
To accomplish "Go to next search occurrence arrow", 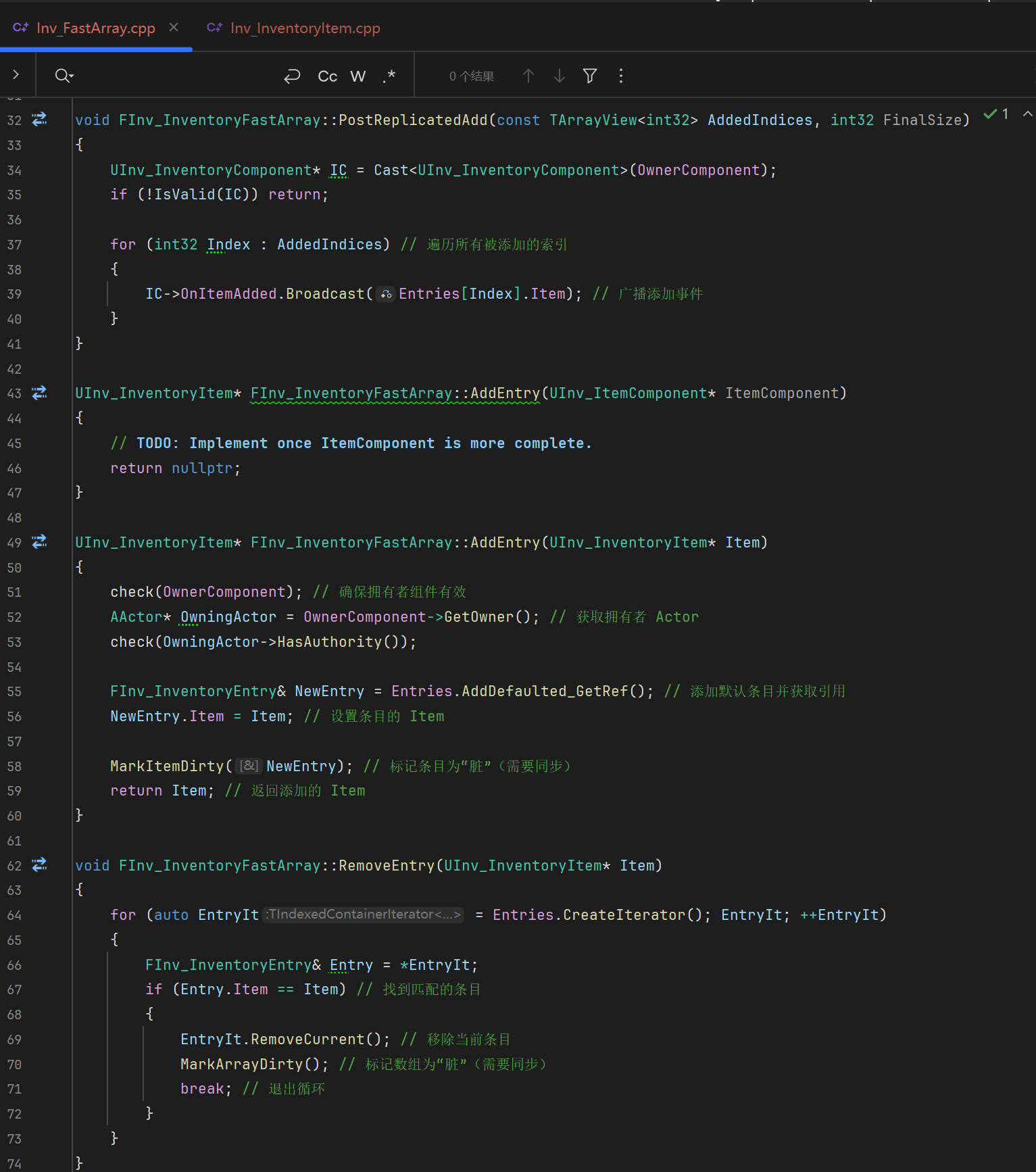I will pos(560,76).
